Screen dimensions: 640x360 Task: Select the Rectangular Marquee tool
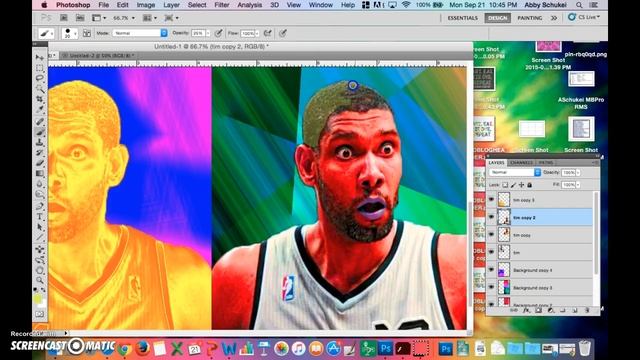point(40,68)
